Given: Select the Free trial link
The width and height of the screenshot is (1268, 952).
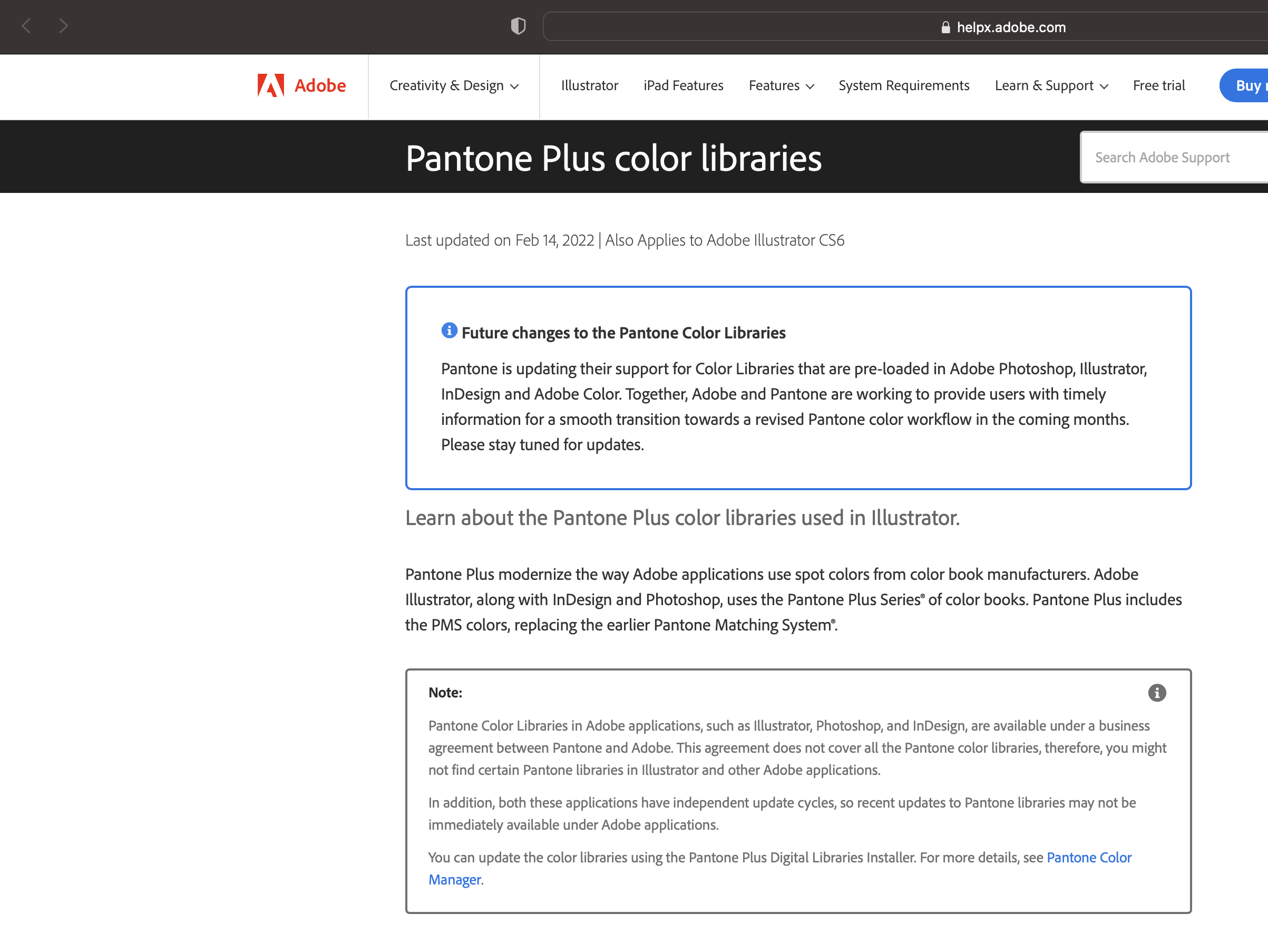Looking at the screenshot, I should 1158,85.
